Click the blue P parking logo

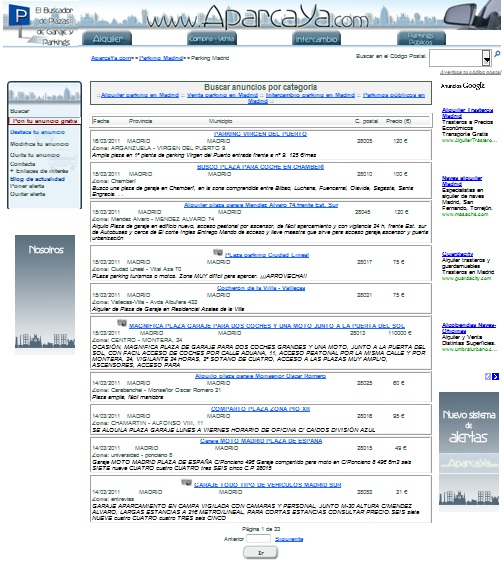pyautogui.click(x=19, y=15)
